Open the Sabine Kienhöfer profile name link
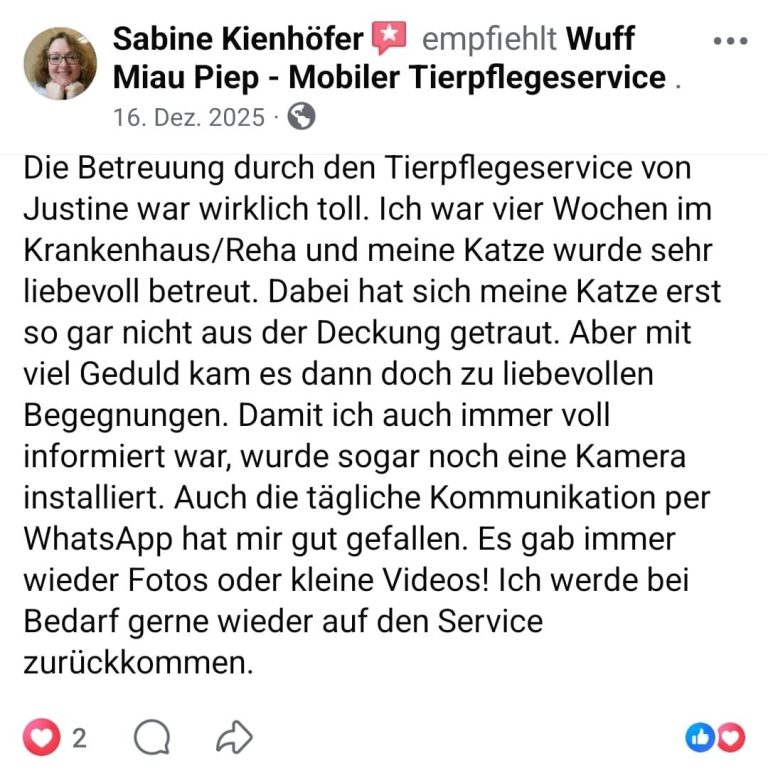768x773 pixels. coord(238,38)
